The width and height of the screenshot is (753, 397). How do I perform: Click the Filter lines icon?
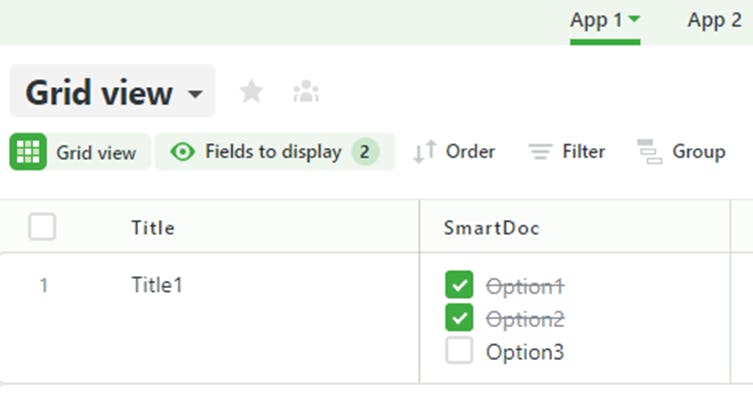[540, 152]
